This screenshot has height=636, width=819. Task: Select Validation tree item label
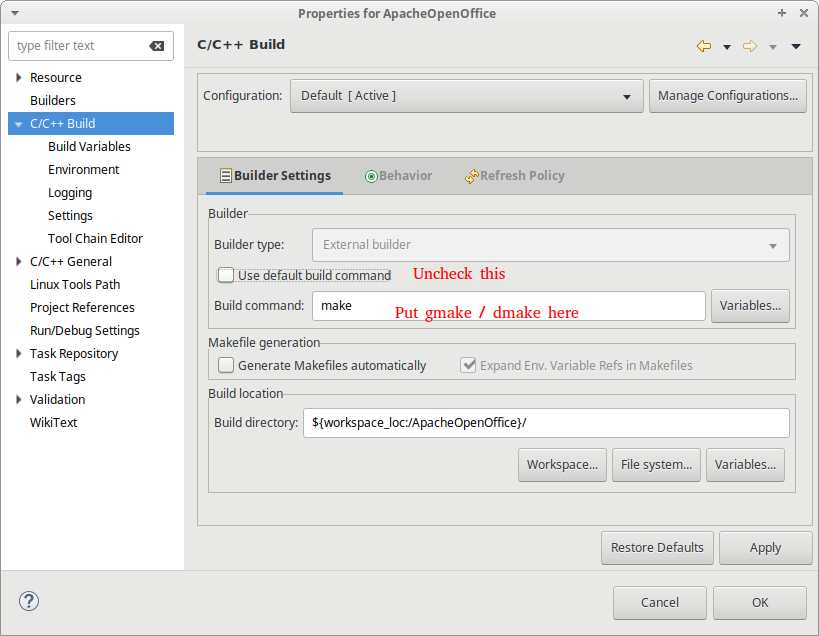coord(57,399)
